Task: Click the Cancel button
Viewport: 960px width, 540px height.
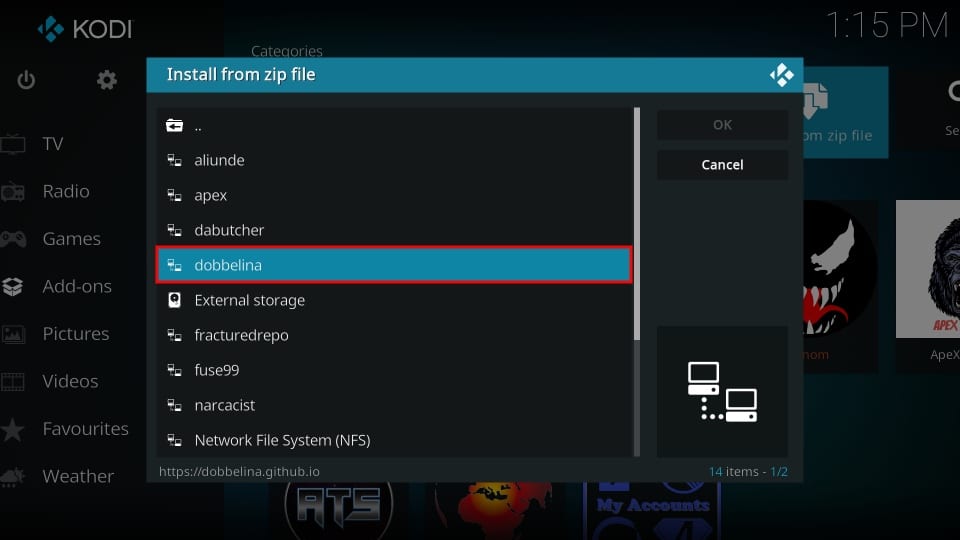Action: pos(722,165)
